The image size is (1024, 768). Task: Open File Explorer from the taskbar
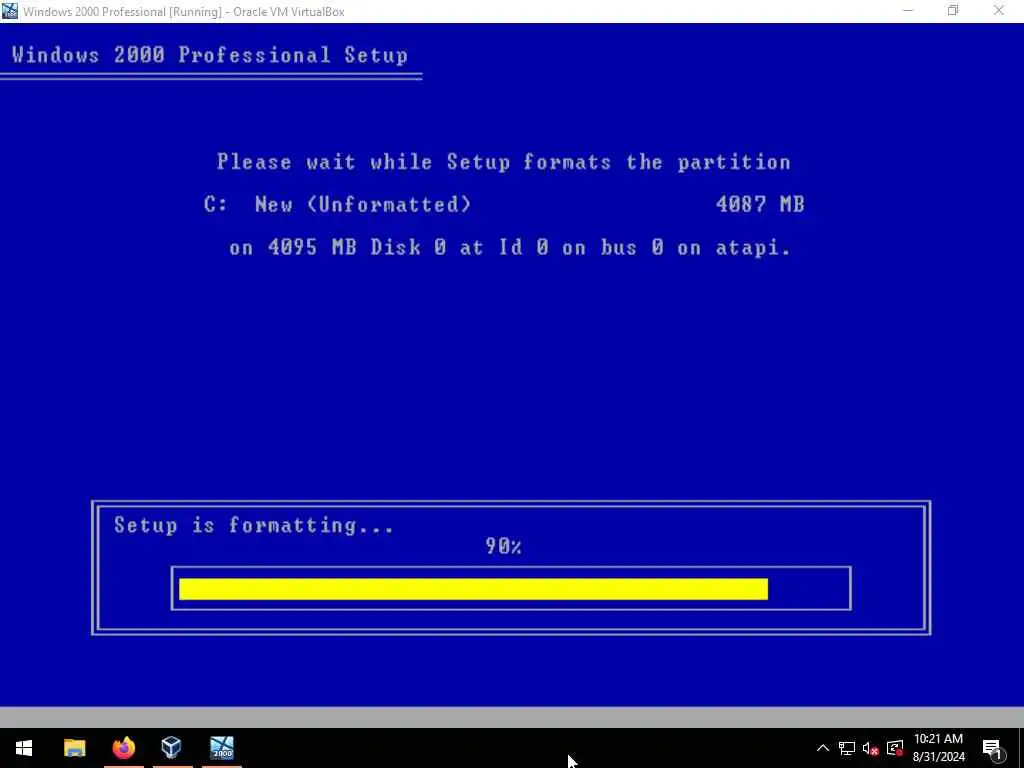74,748
